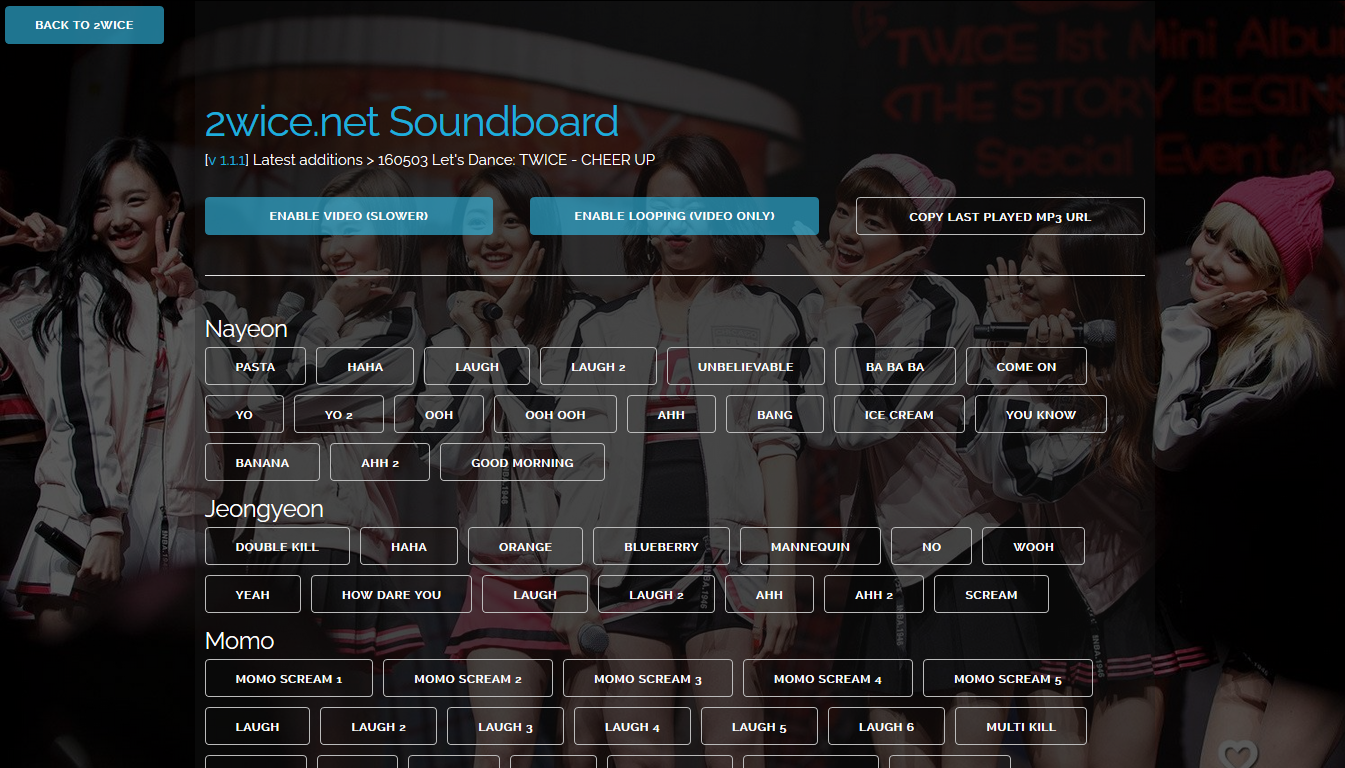Play Nayeon's Laugh 2 sound
1345x768 pixels.
(598, 366)
